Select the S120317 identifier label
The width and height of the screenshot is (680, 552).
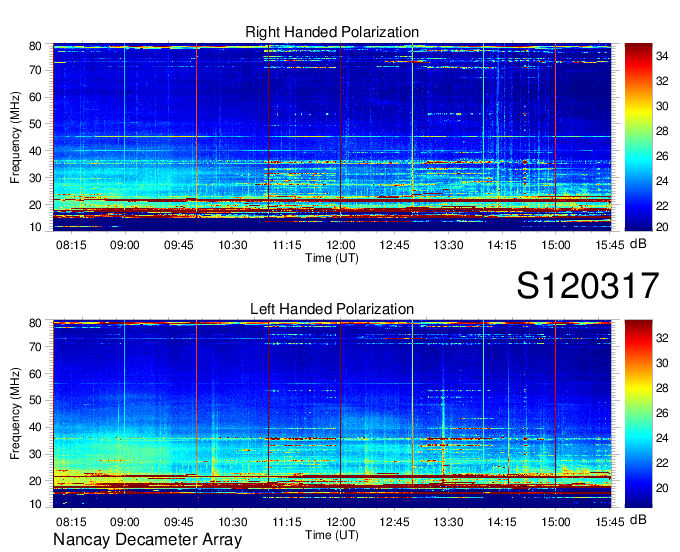click(588, 286)
